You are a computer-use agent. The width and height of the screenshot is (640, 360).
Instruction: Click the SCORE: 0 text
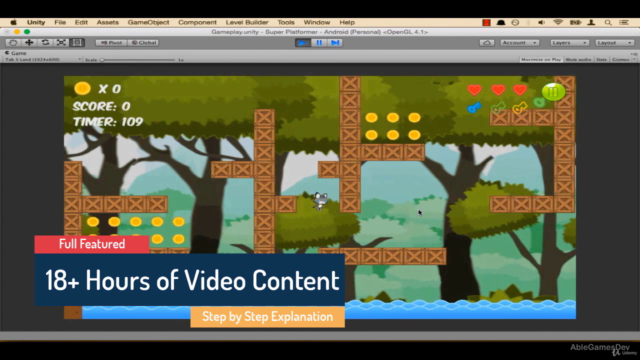[101, 107]
